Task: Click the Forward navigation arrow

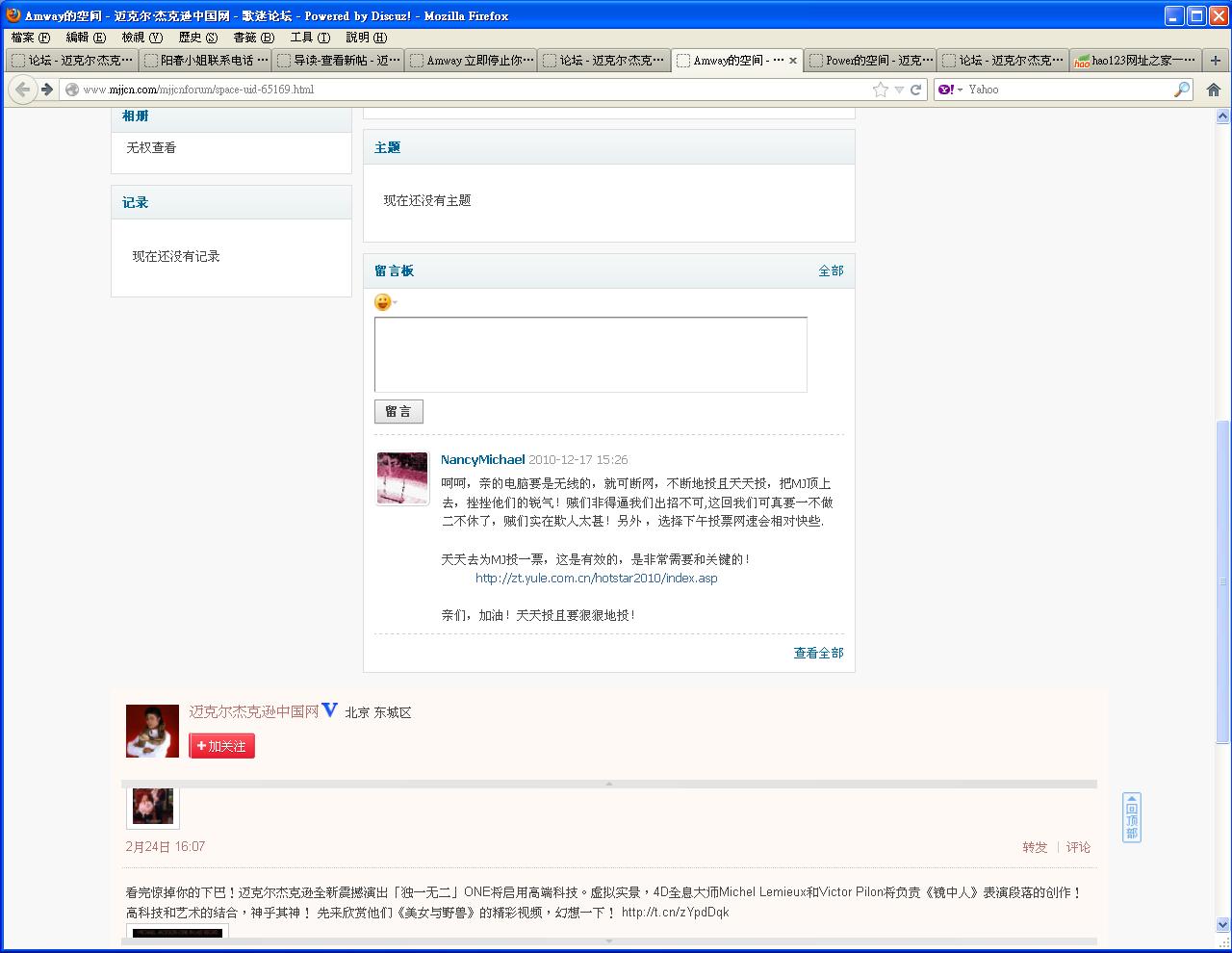Action: tap(46, 90)
